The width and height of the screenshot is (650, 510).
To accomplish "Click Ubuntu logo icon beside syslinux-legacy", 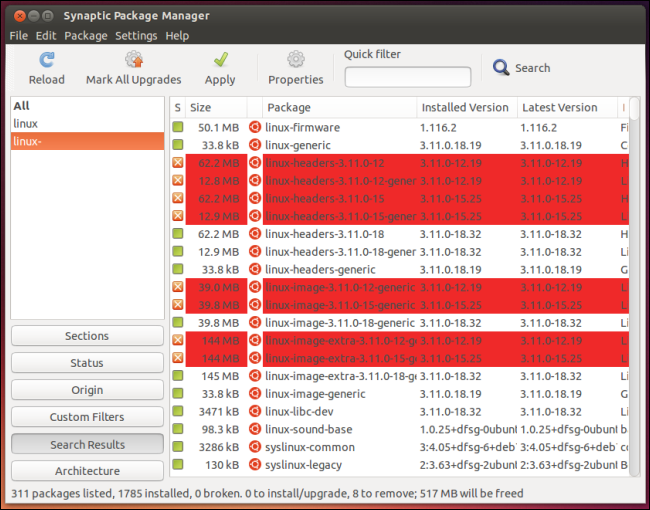I will (255, 465).
